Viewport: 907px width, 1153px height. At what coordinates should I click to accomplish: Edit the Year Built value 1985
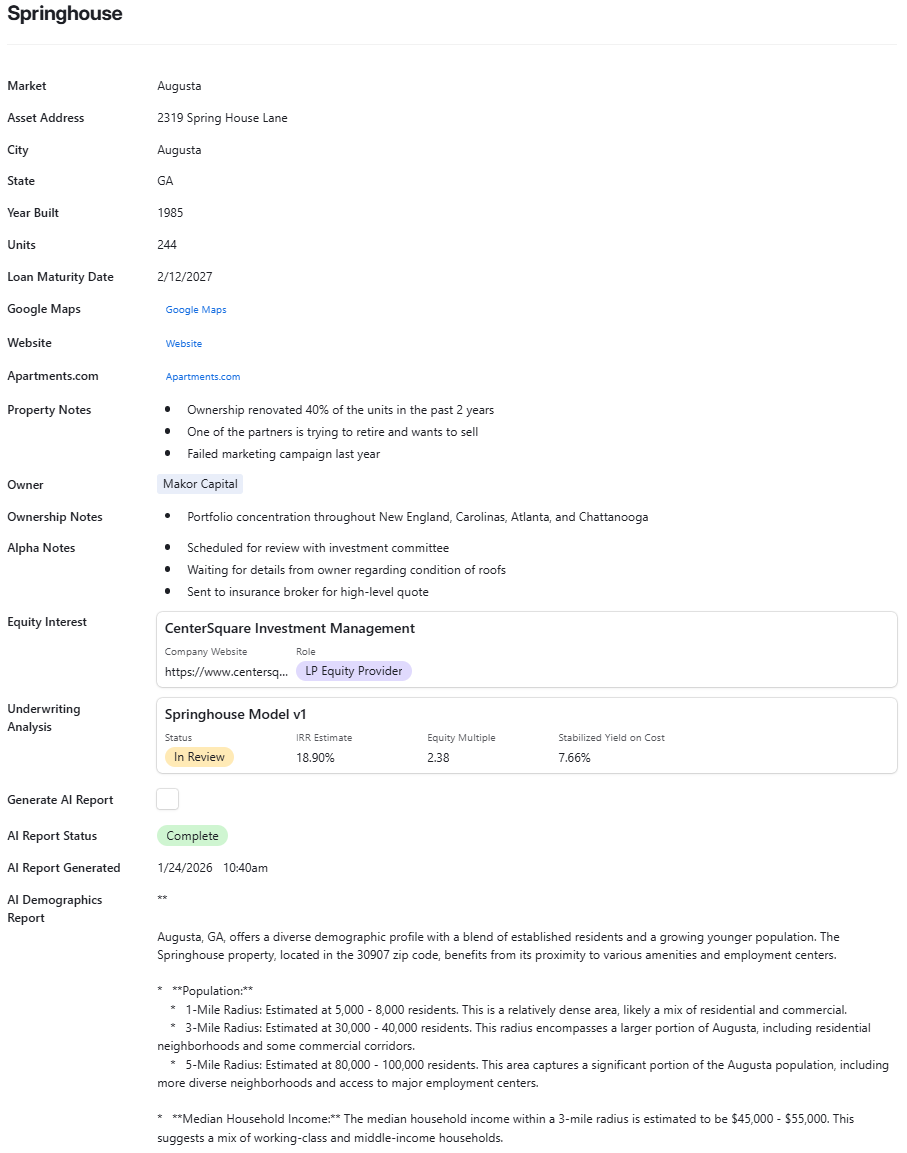[x=170, y=212]
